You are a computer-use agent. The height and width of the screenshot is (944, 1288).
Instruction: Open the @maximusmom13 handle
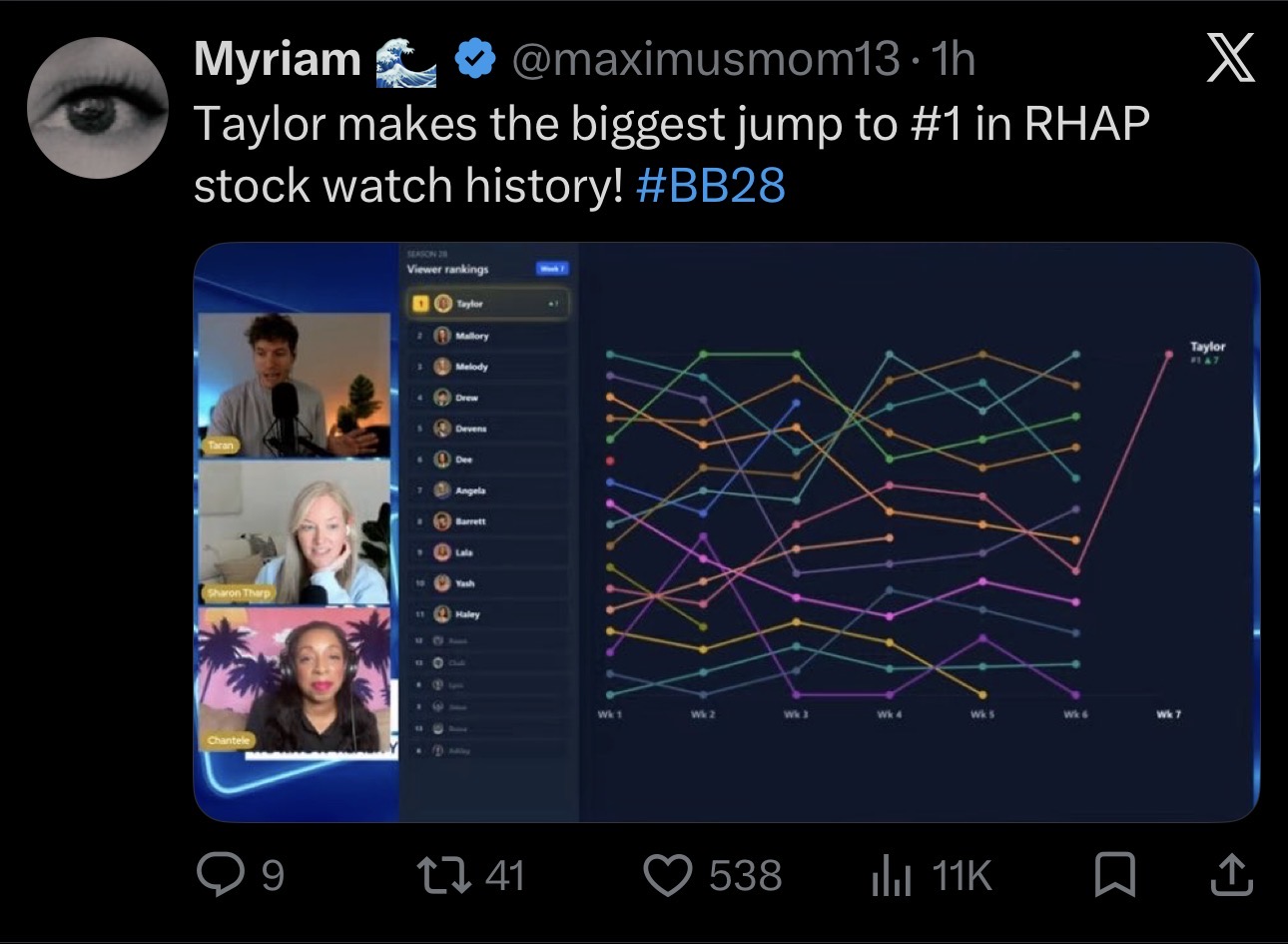pos(706,59)
